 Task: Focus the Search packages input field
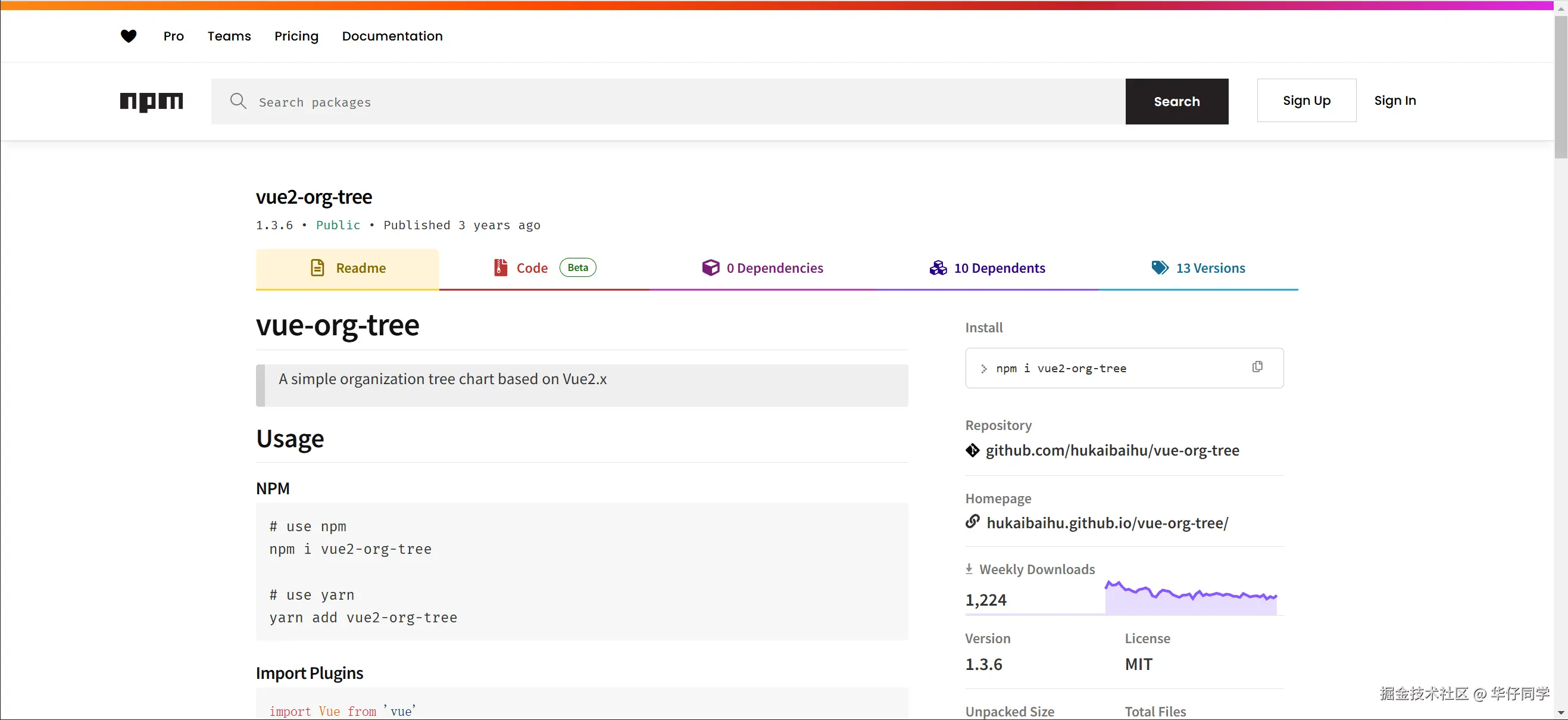pos(670,102)
